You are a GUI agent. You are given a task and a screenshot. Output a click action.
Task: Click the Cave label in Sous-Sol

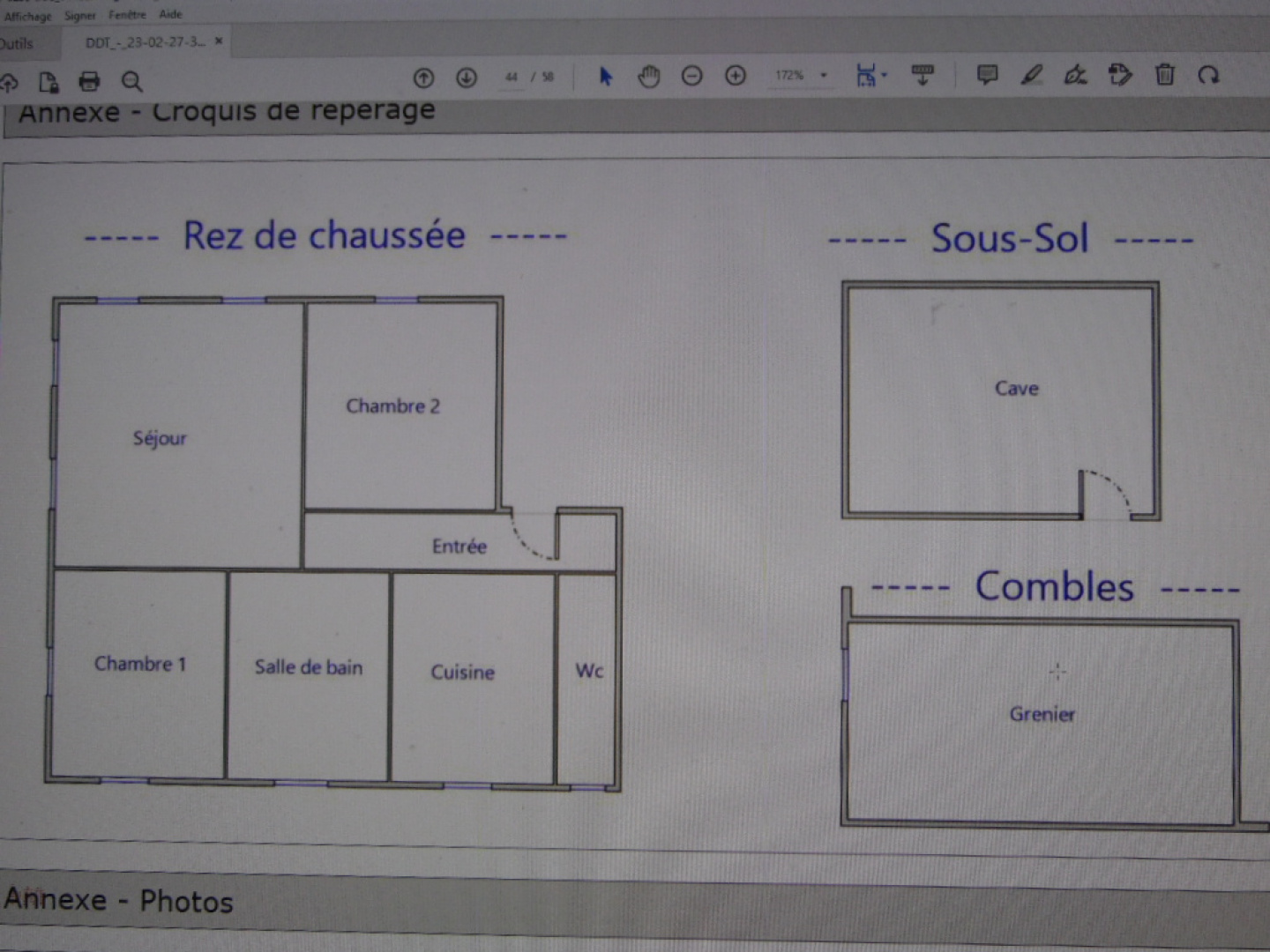click(x=1017, y=389)
